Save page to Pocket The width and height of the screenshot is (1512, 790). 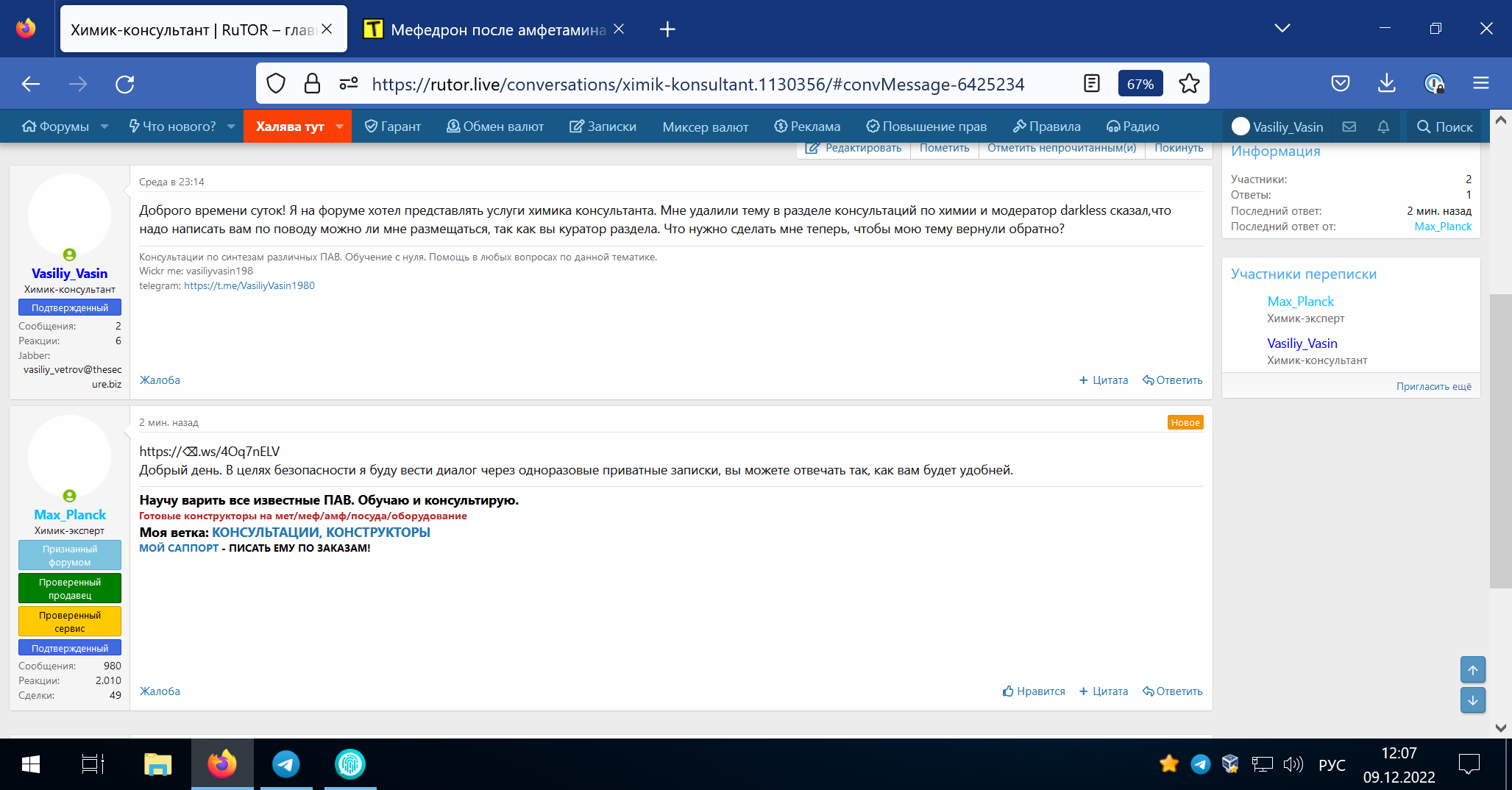(1341, 84)
